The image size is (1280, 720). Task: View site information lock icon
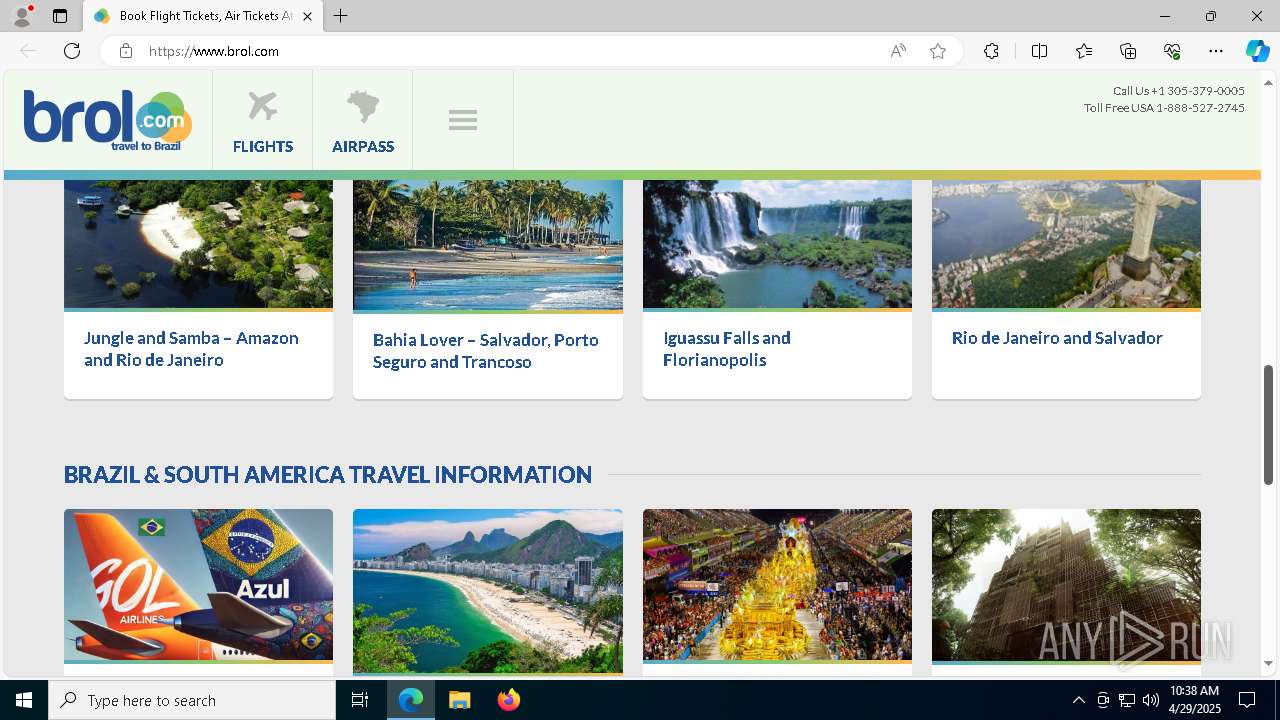point(126,51)
